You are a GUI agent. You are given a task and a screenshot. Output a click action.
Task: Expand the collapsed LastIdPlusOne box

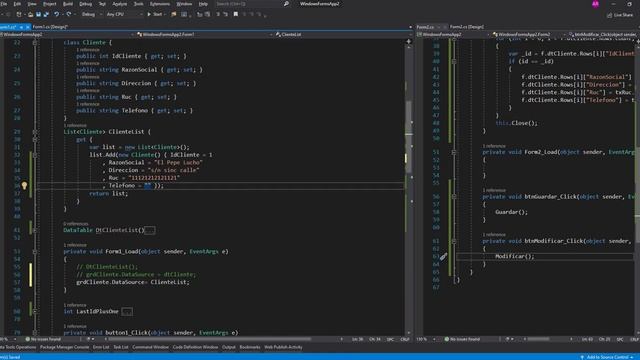127,312
